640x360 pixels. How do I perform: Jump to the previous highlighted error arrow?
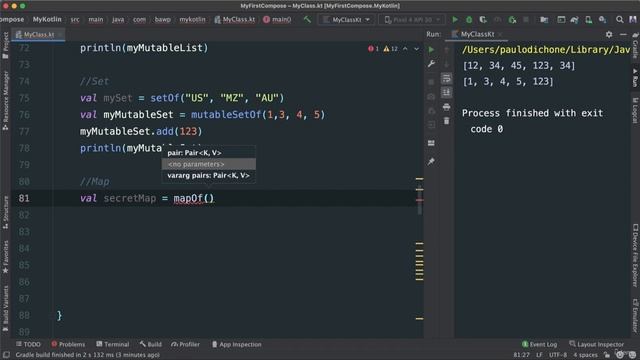[x=405, y=49]
